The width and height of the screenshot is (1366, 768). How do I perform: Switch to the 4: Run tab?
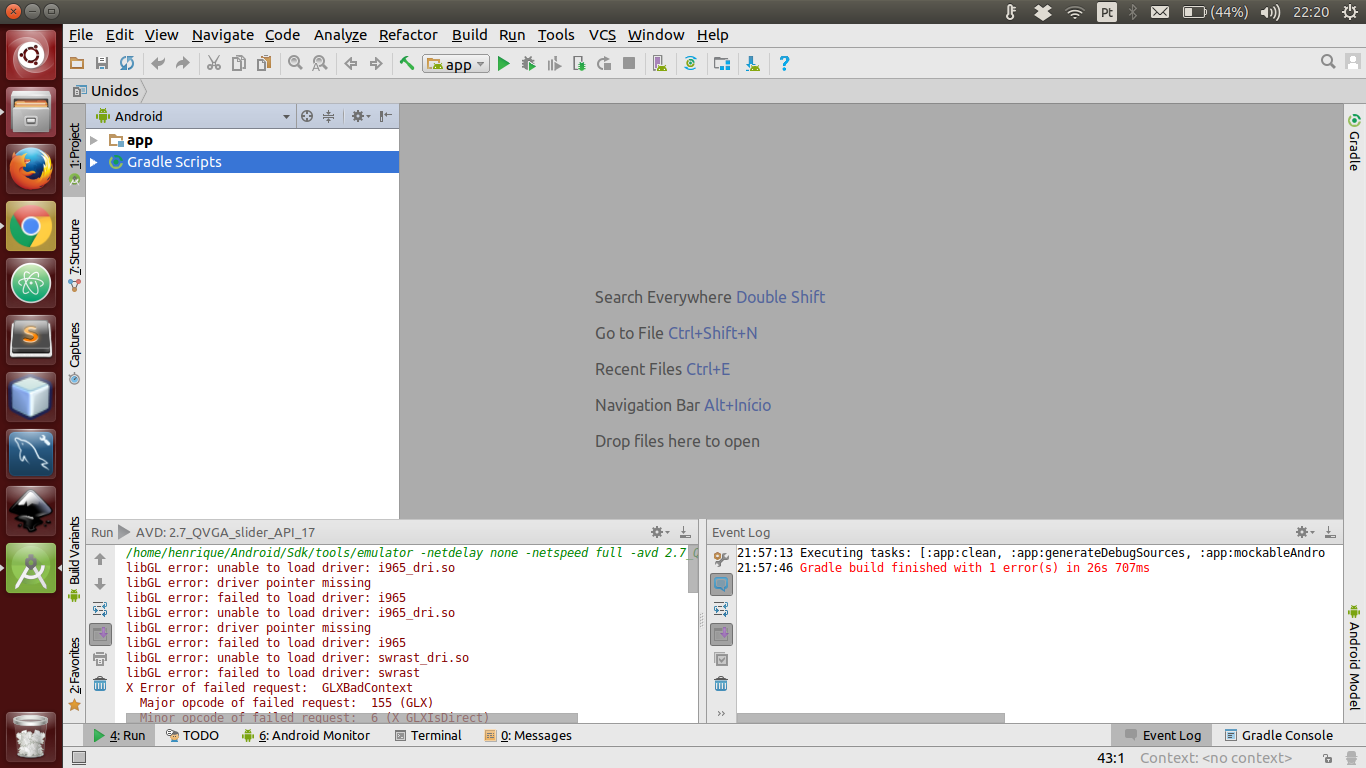point(119,735)
